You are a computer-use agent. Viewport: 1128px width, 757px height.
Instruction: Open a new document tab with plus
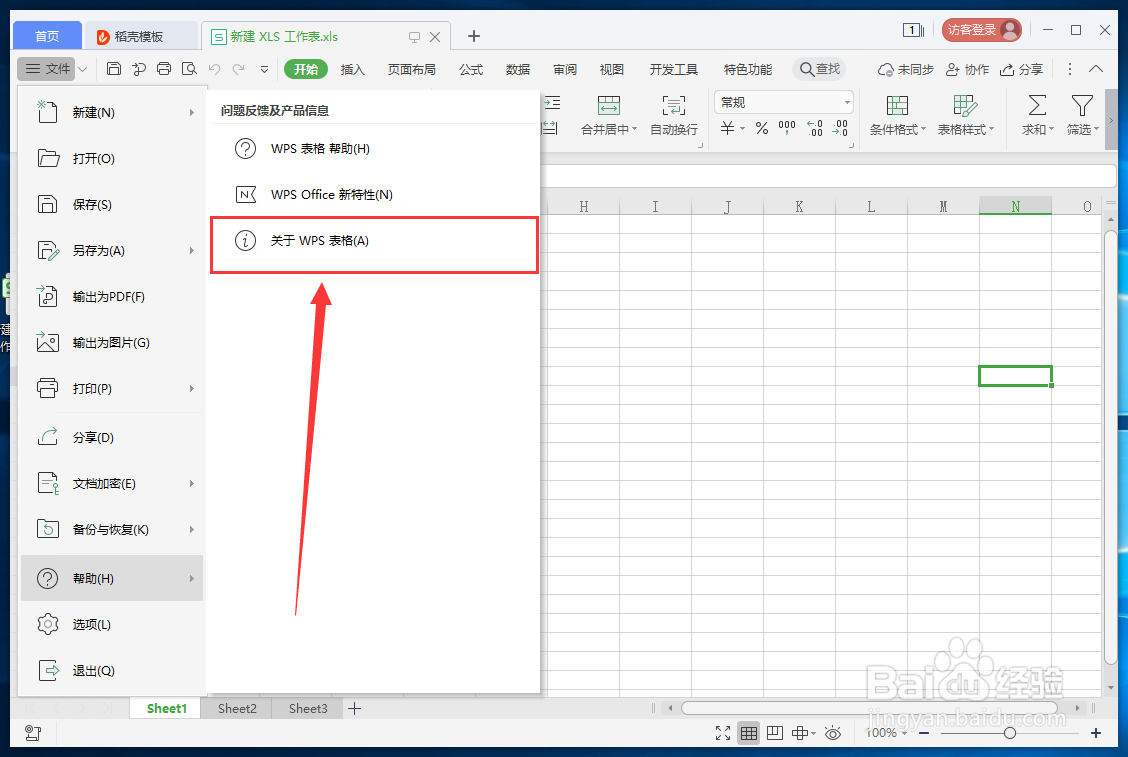(473, 36)
